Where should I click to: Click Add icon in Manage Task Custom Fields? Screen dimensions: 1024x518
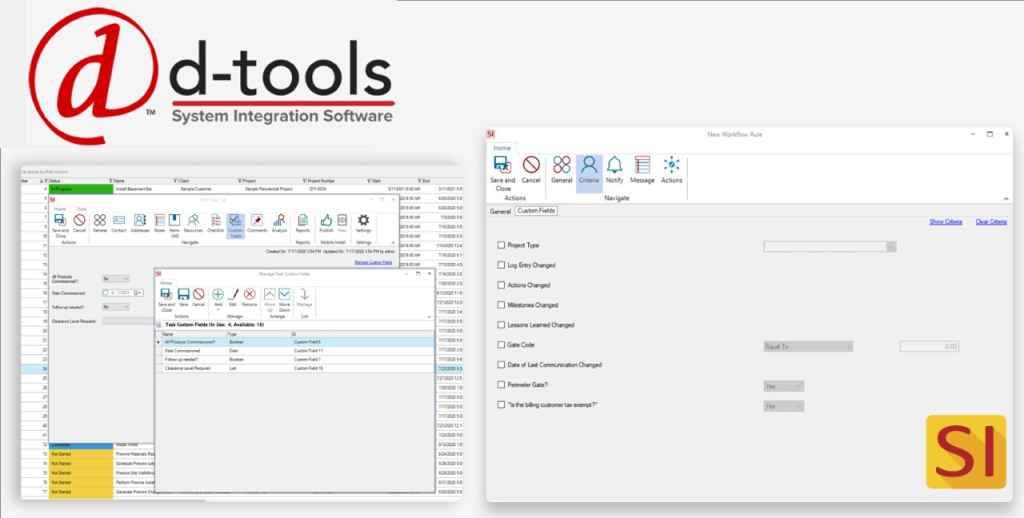coord(218,298)
